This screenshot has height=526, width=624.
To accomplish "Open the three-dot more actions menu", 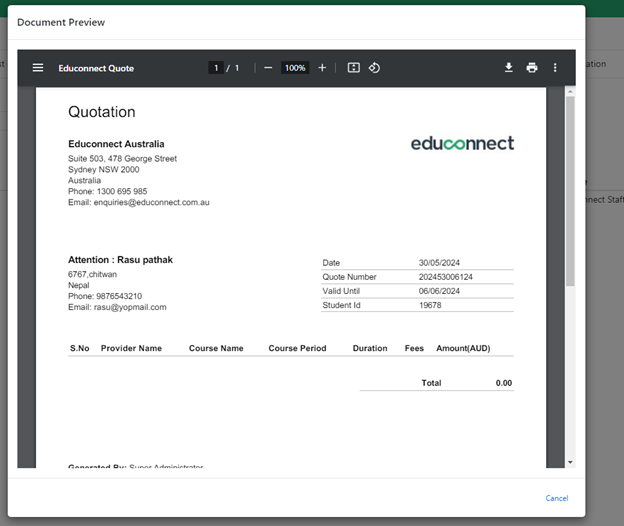I will 556,68.
